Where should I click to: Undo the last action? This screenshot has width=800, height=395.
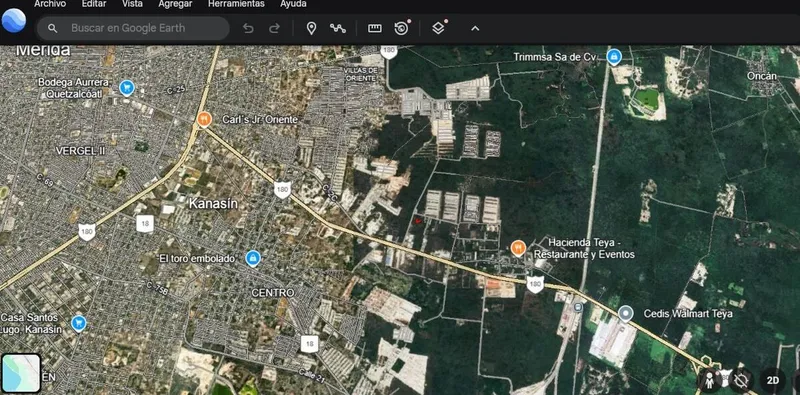point(248,29)
